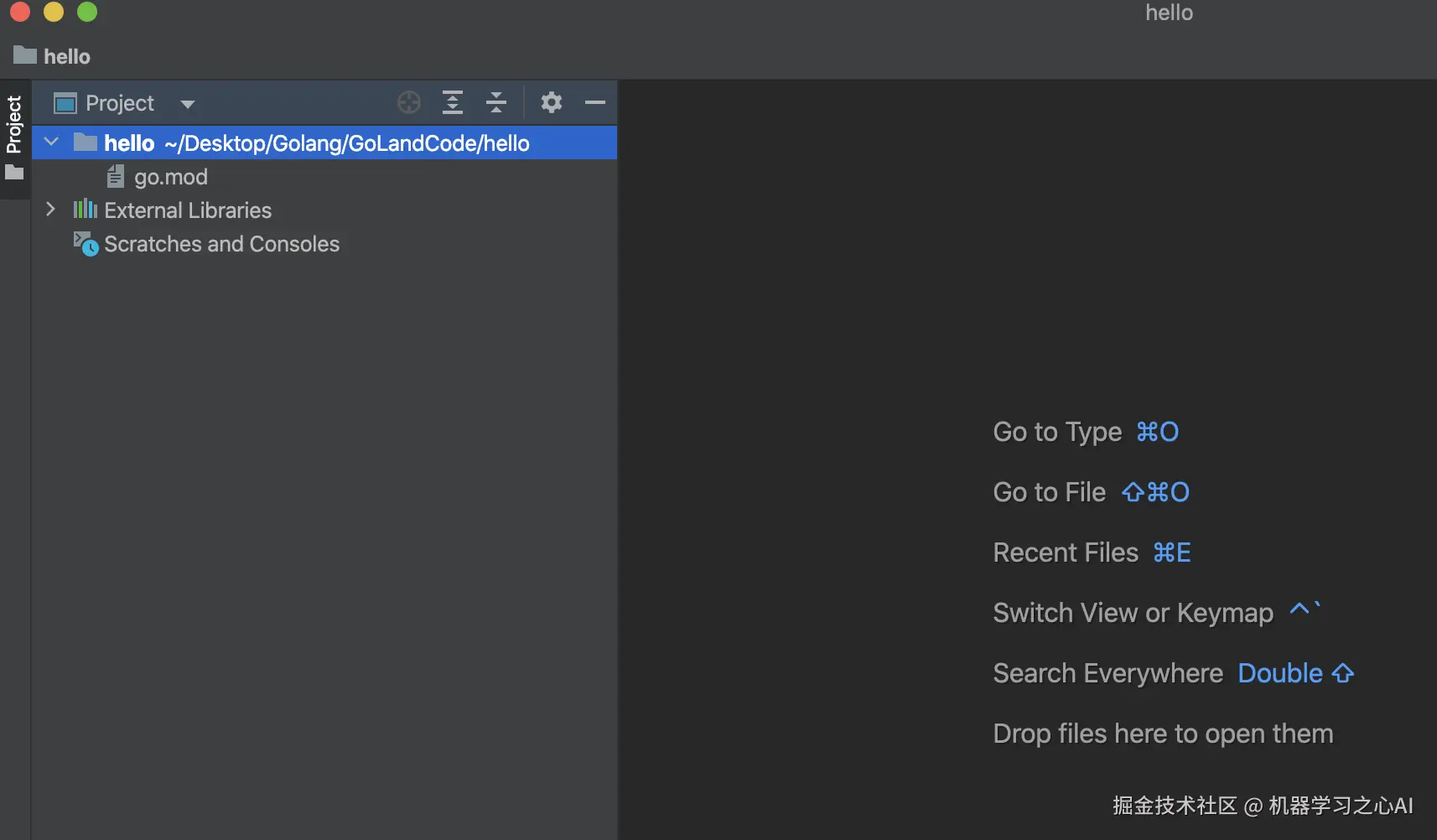The image size is (1437, 840).
Task: Click the green macOS zoom window button
Action: coord(87,12)
